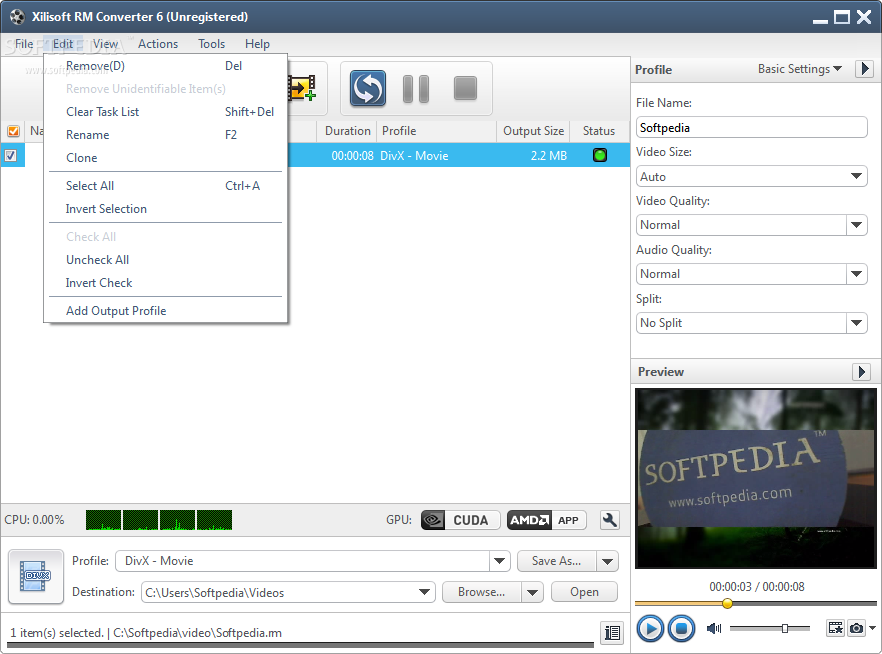Click the Open destination button
Screen dimensions: 882x654
click(x=584, y=592)
